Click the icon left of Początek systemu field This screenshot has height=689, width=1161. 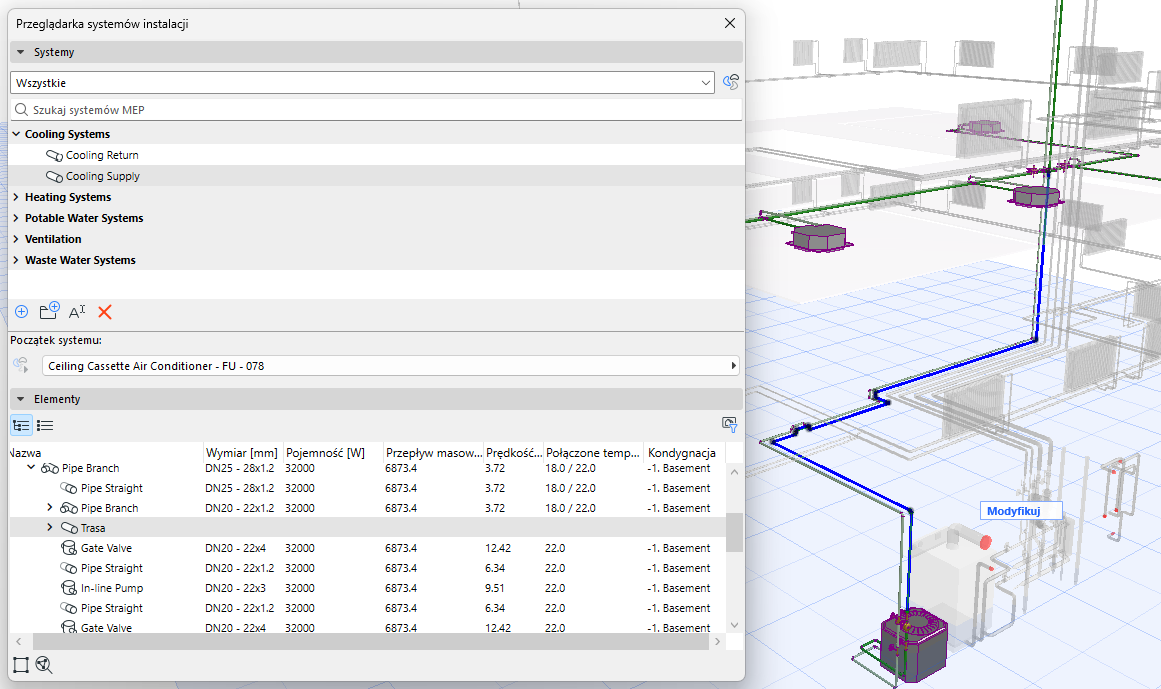pos(21,365)
